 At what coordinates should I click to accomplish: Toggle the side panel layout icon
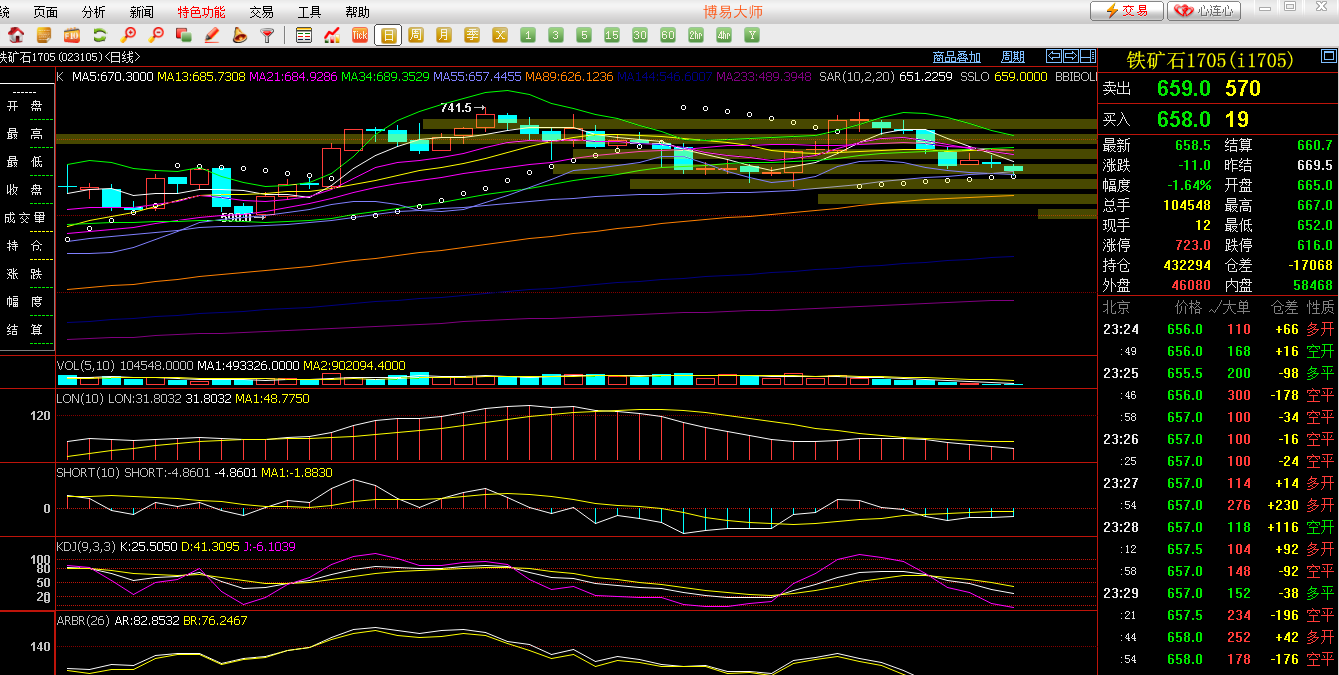click(x=1088, y=56)
